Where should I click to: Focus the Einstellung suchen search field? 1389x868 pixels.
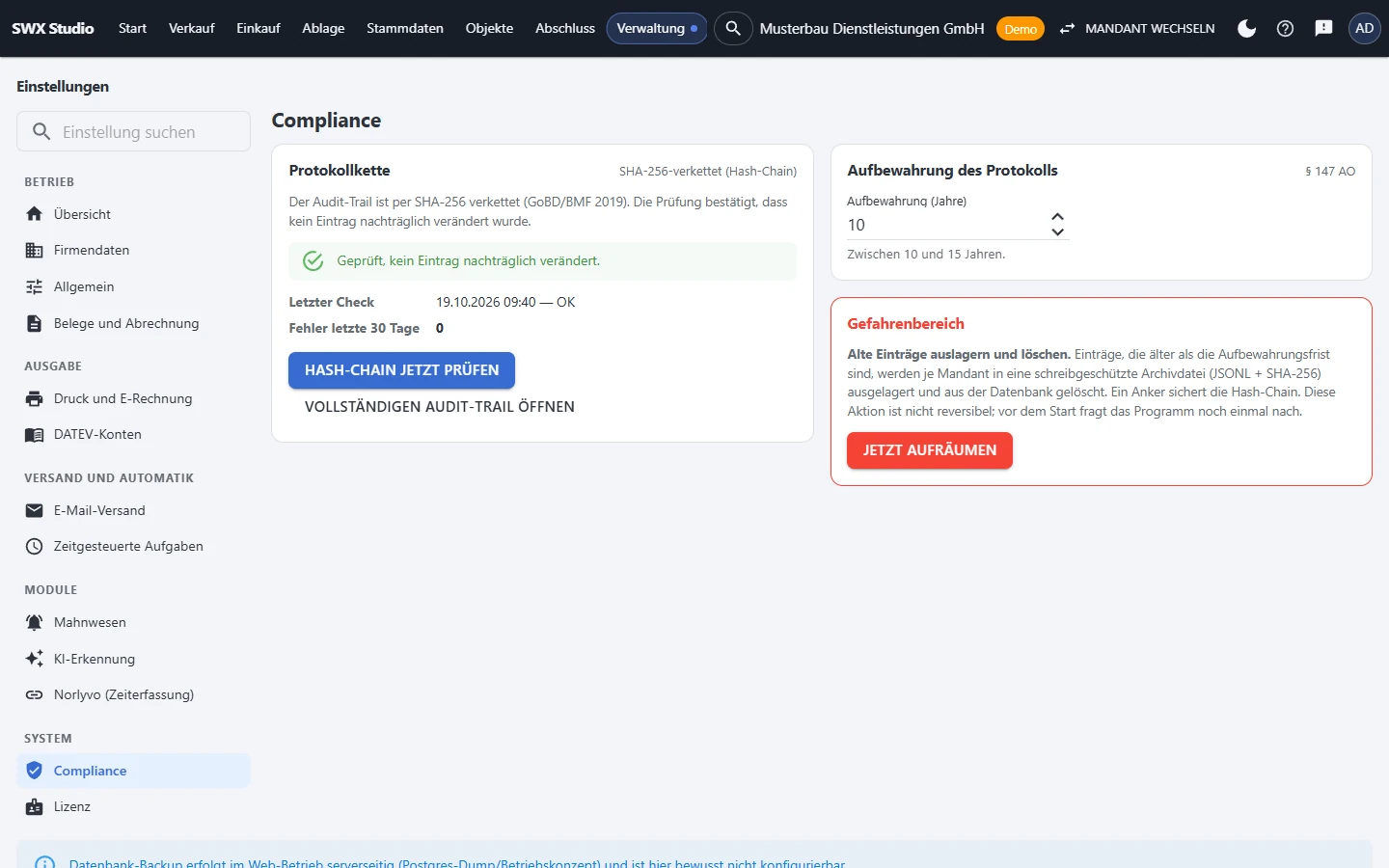133,131
